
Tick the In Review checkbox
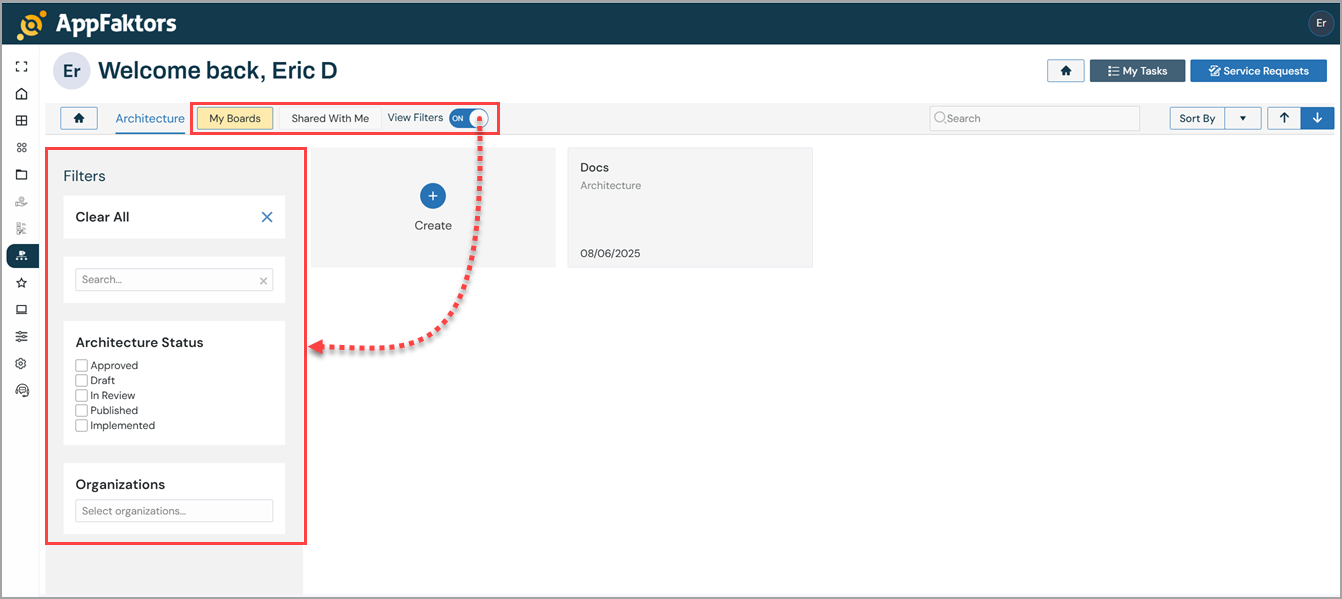(82, 396)
